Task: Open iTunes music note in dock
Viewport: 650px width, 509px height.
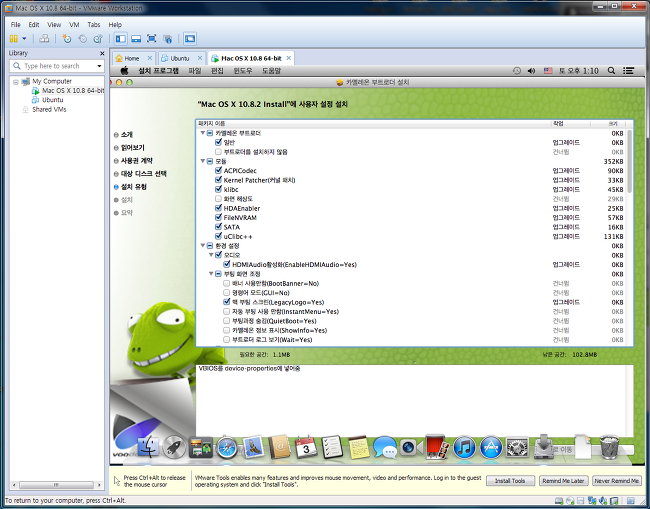Action: pos(464,447)
